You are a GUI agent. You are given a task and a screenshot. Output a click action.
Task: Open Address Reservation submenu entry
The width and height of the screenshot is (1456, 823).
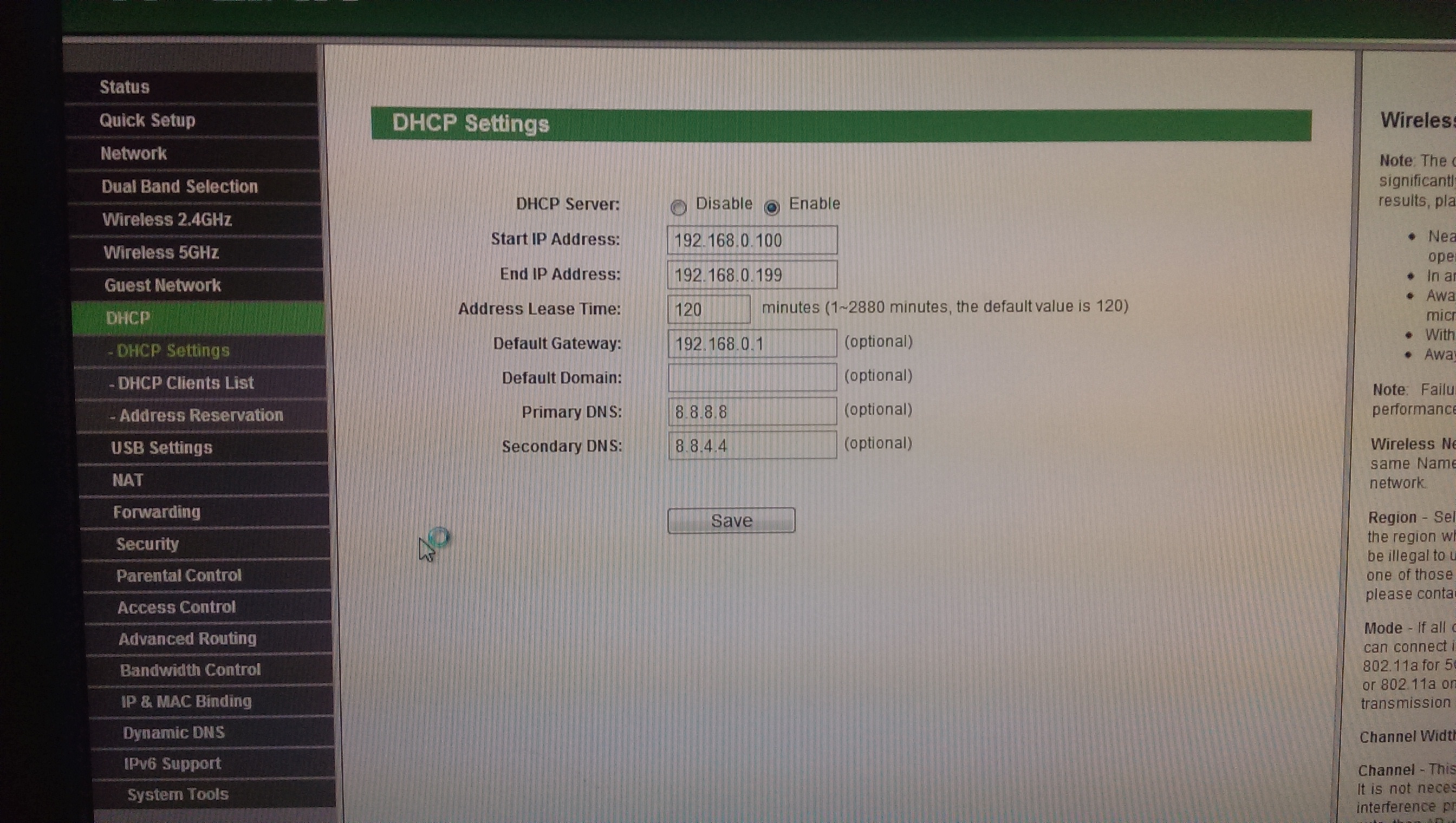tap(196, 415)
